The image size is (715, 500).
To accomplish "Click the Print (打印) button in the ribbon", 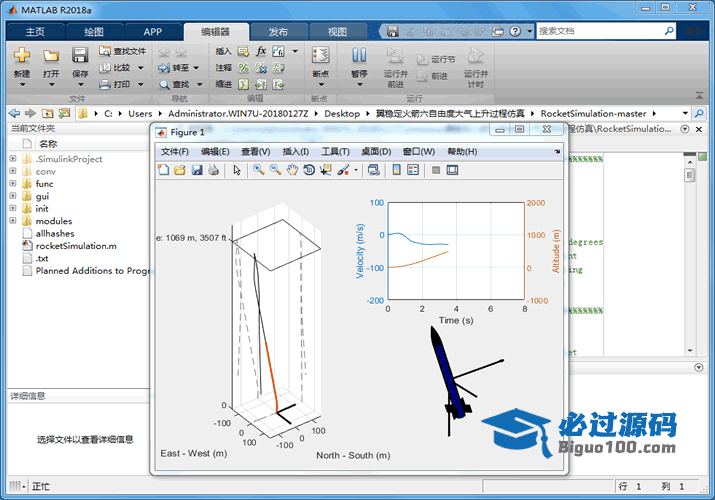I will click(115, 84).
